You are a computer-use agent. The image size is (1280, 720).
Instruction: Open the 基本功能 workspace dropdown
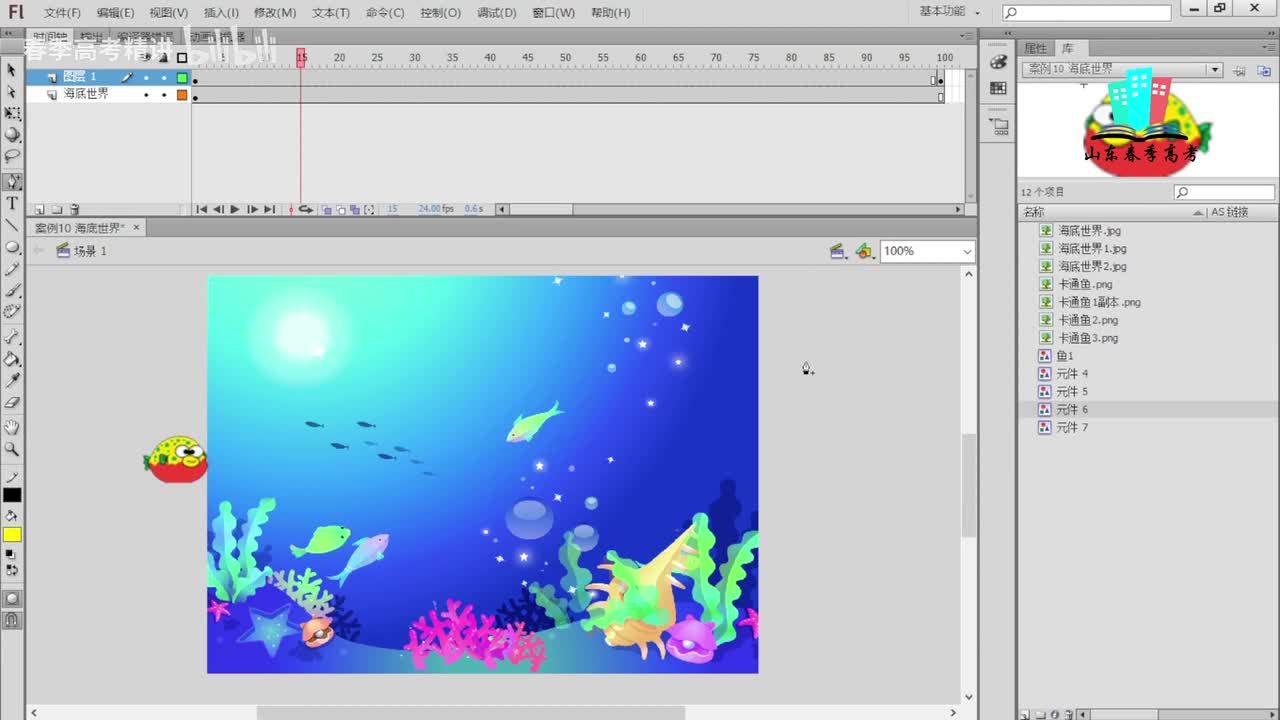click(948, 12)
